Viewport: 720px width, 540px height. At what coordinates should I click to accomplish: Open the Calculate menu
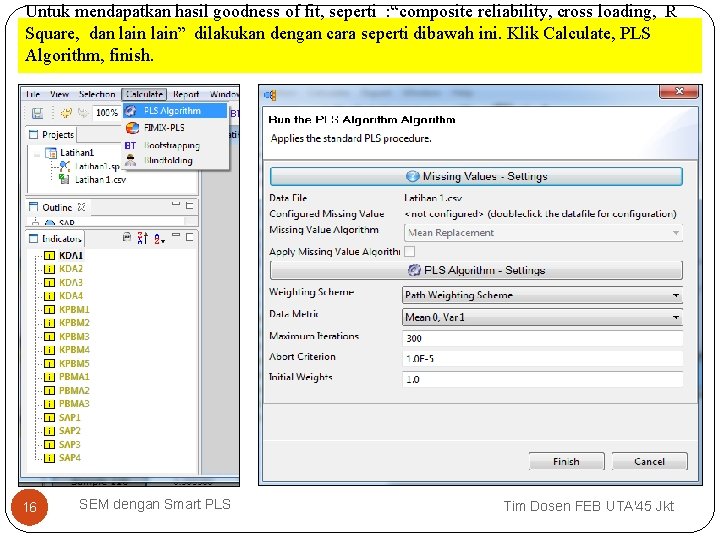(x=144, y=94)
